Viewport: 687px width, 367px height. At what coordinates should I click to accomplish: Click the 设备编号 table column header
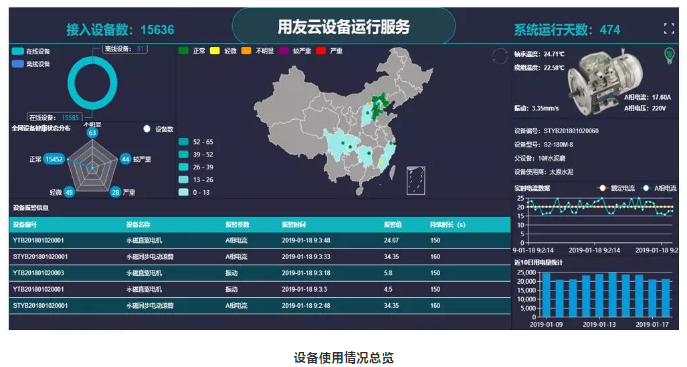25,225
